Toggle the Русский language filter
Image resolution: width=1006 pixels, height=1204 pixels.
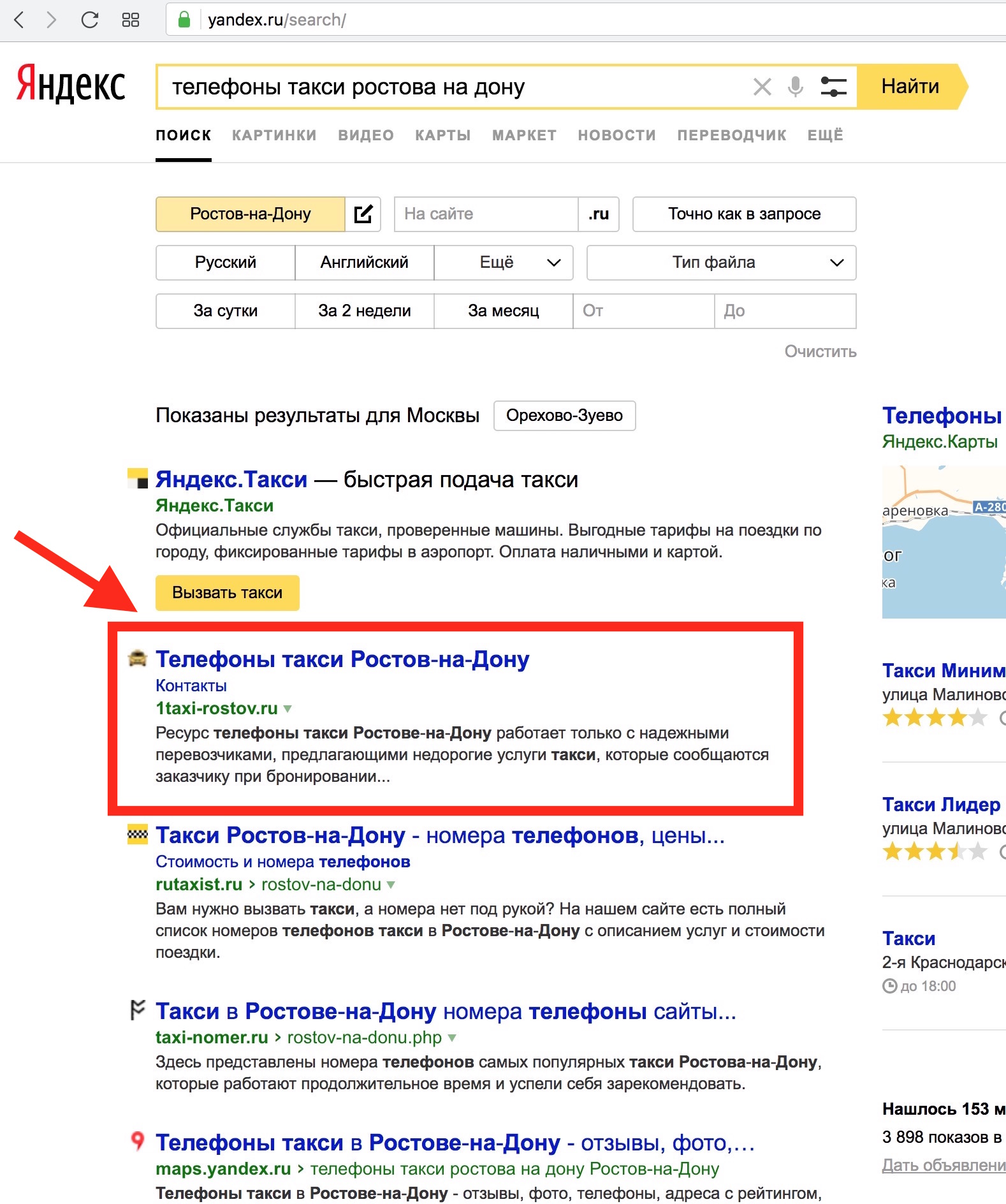tap(225, 263)
